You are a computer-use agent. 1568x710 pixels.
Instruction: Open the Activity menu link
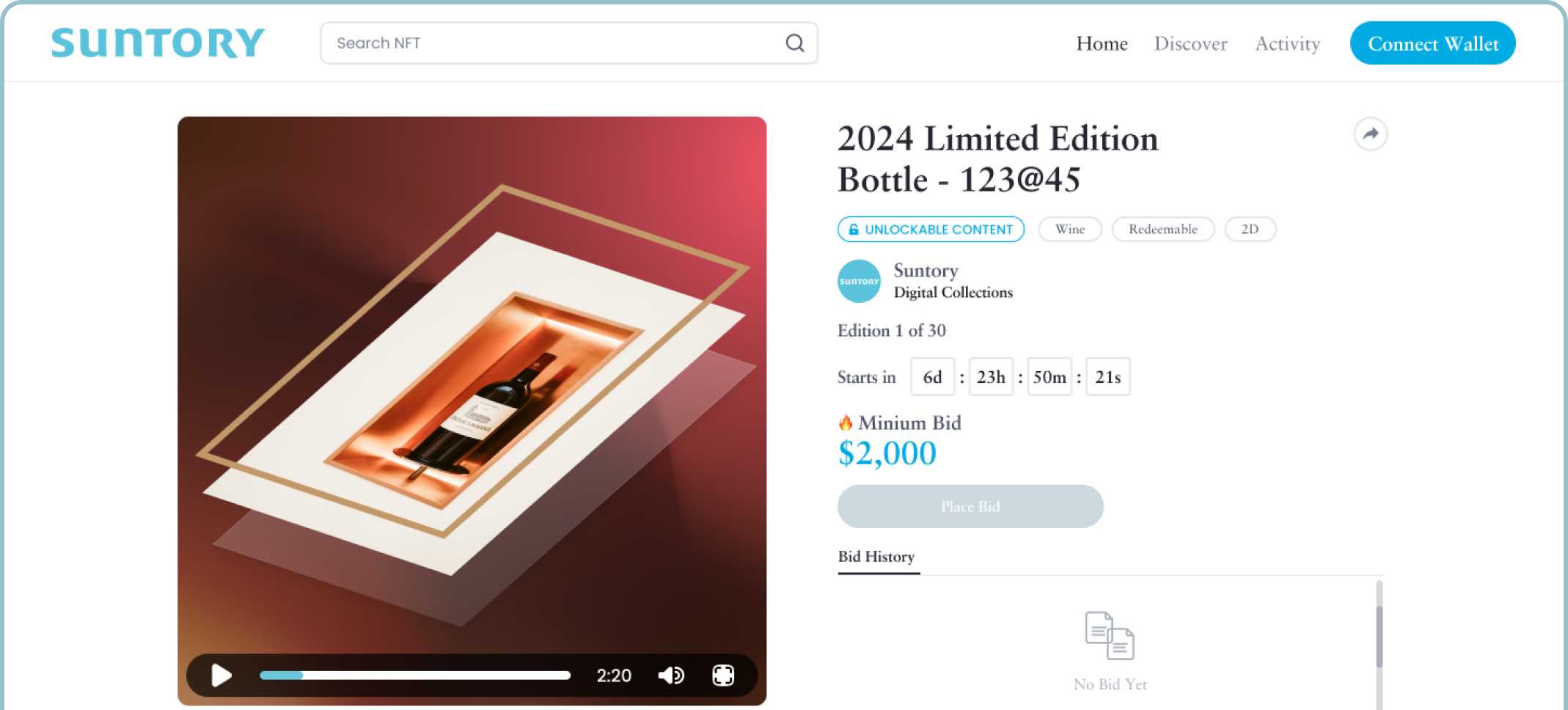1287,44
